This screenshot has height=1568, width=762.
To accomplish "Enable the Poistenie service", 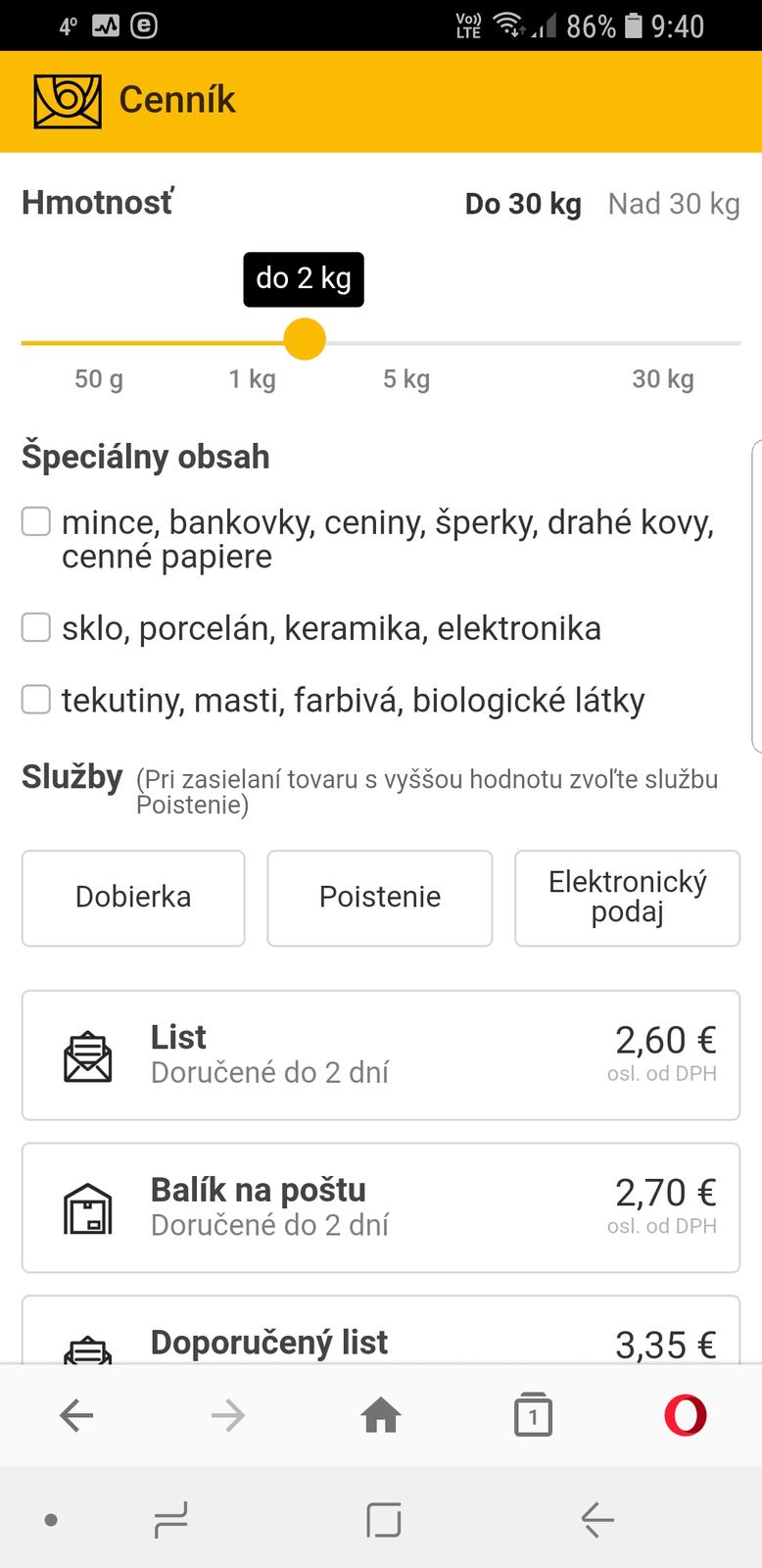I will click(380, 898).
